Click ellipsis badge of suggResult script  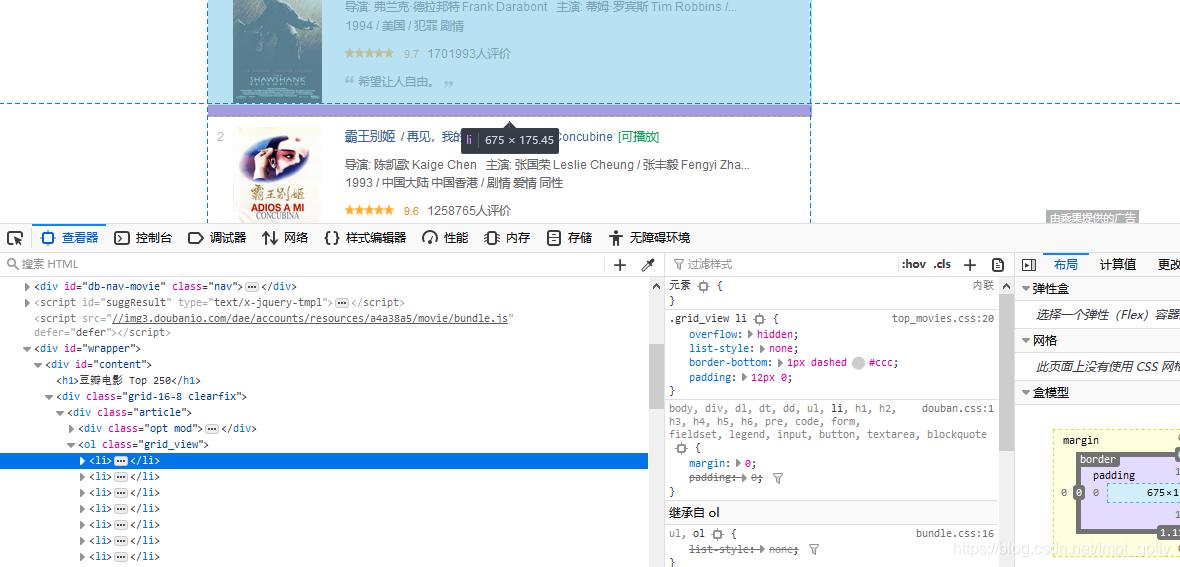point(342,303)
